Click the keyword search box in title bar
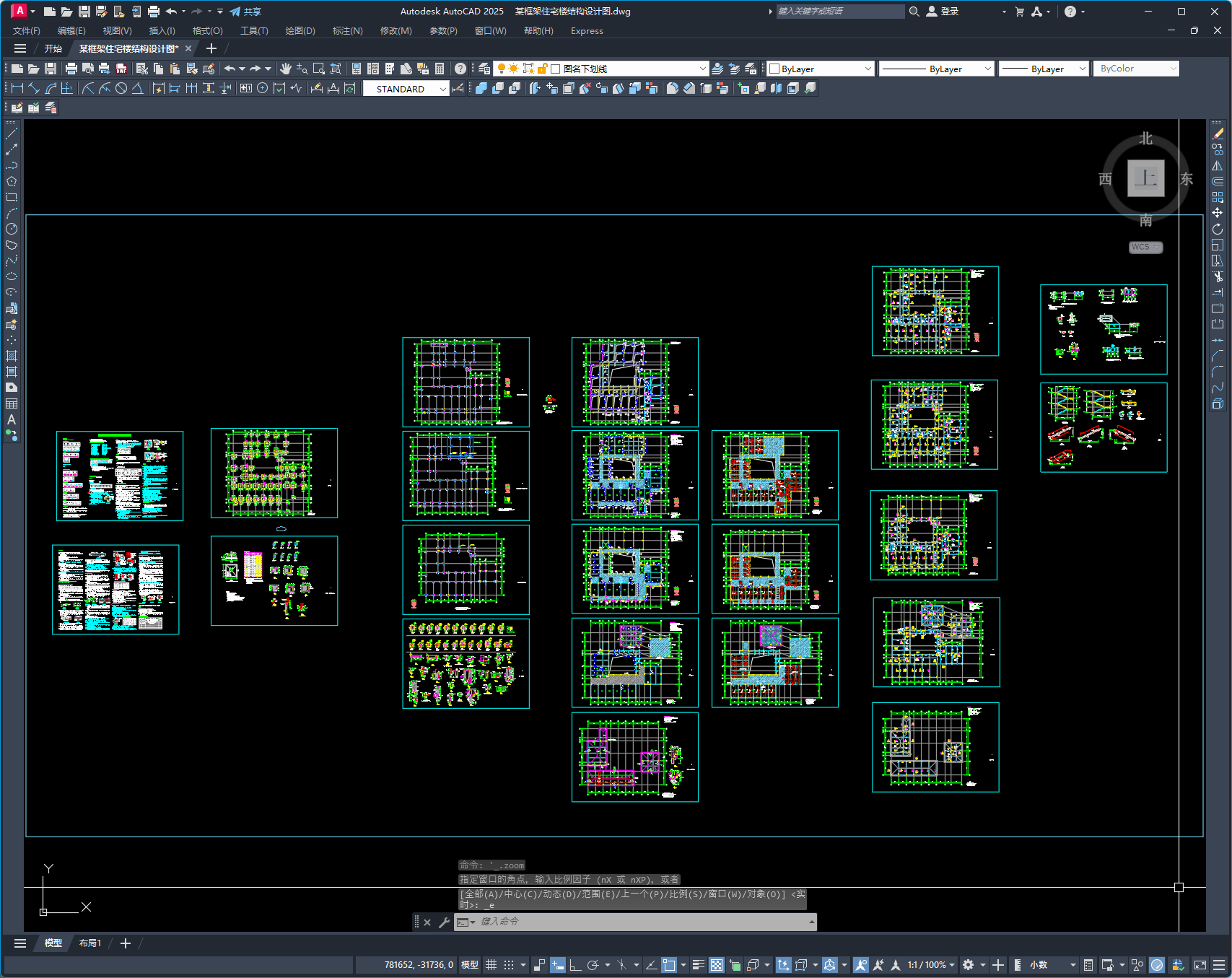This screenshot has height=978, width=1232. point(840,12)
